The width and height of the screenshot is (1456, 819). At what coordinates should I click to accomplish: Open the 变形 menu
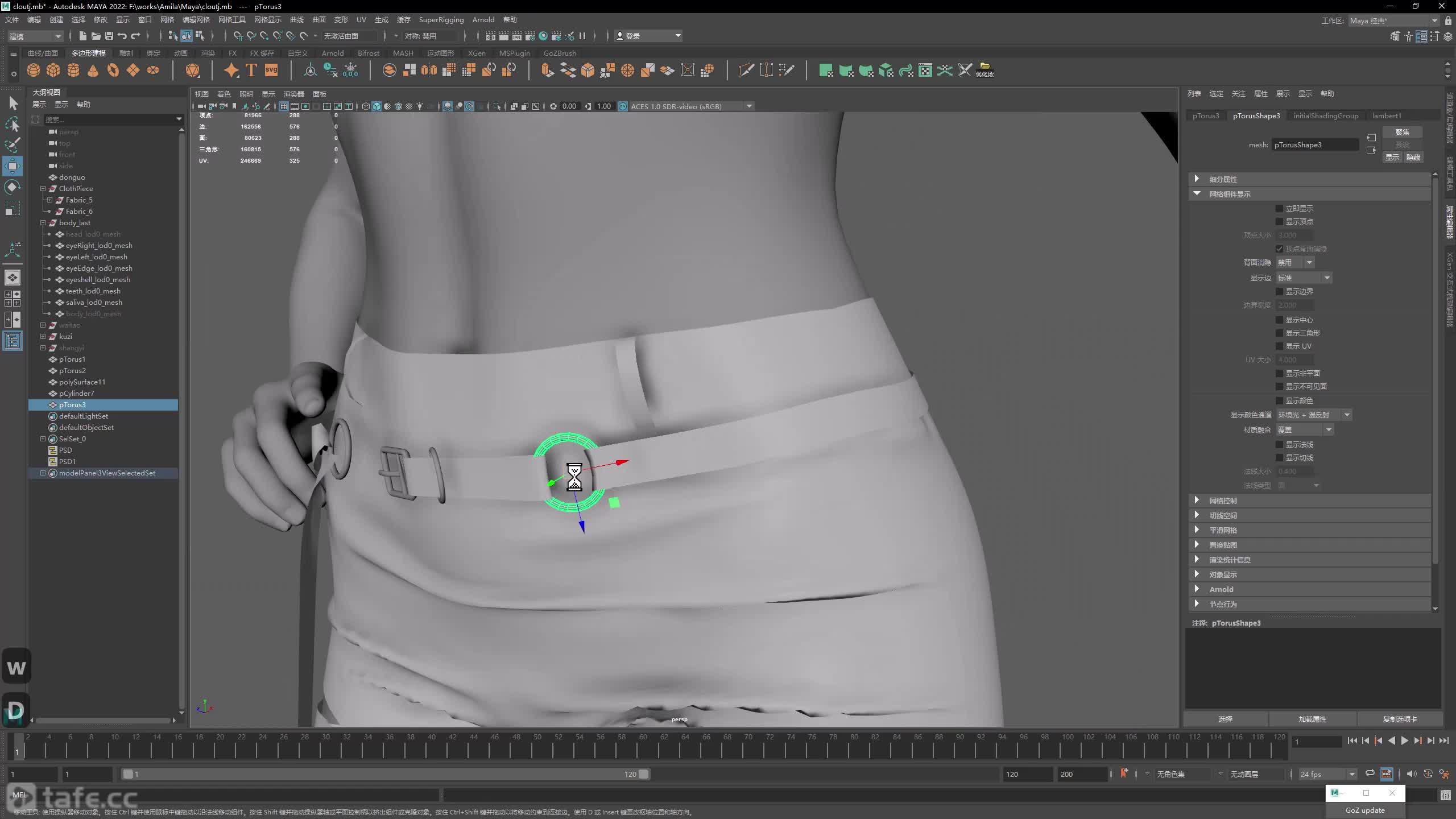(341, 20)
